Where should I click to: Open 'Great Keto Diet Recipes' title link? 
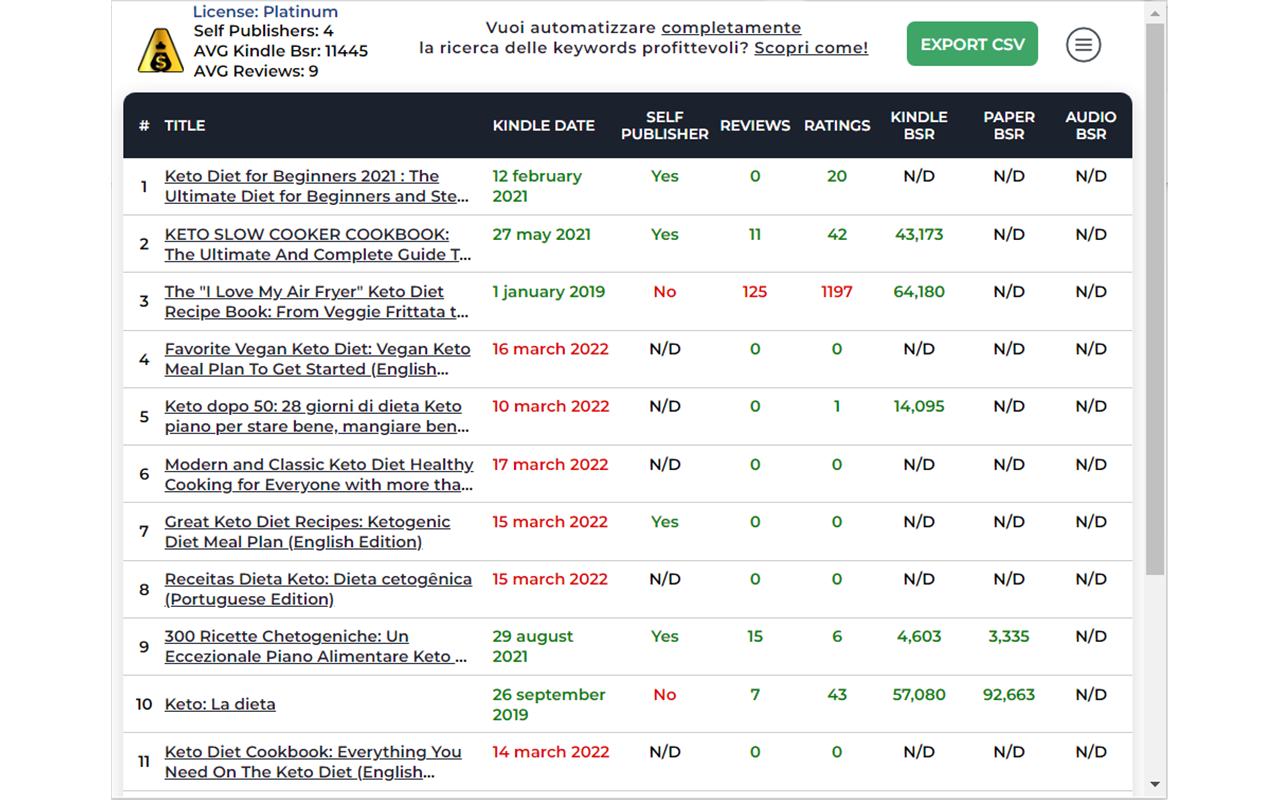tap(307, 532)
